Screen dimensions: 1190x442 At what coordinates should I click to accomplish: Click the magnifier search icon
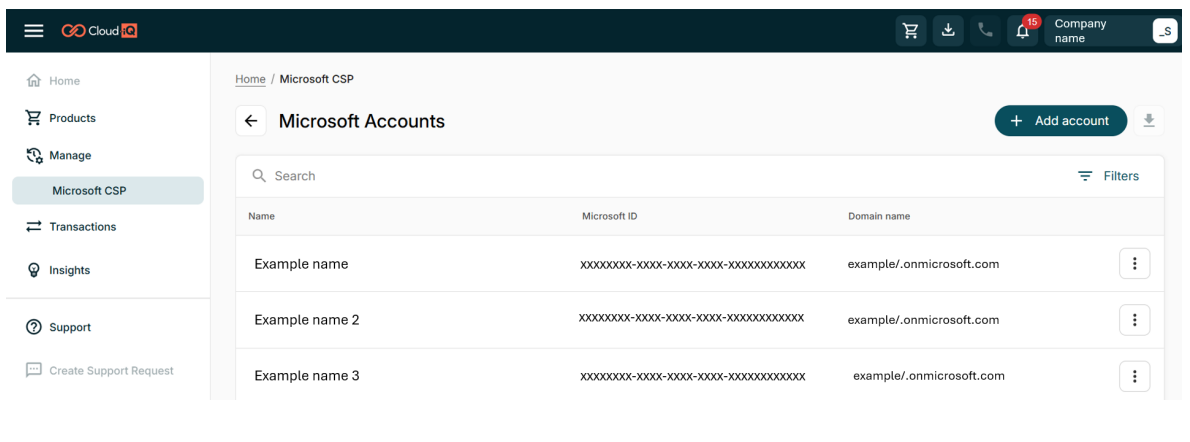point(260,176)
